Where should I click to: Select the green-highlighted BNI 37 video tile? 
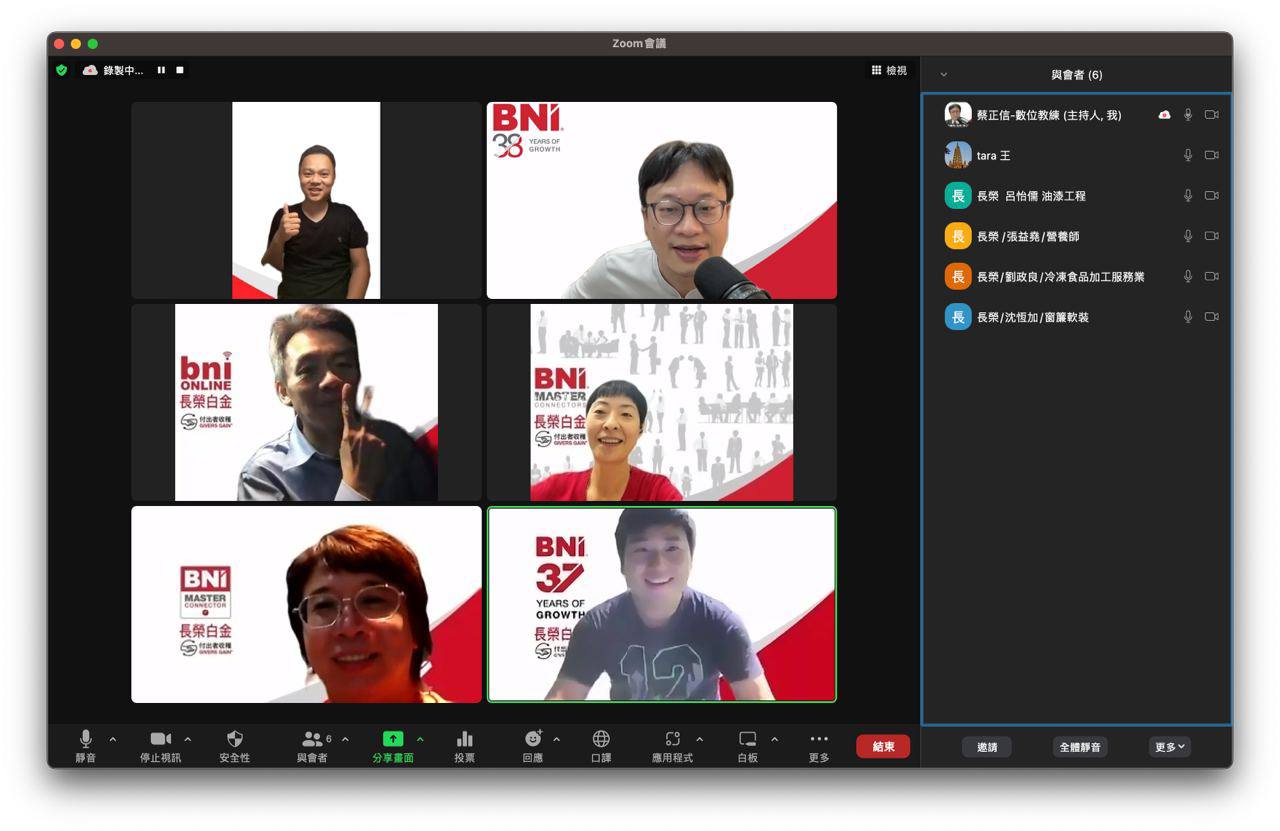tap(662, 604)
